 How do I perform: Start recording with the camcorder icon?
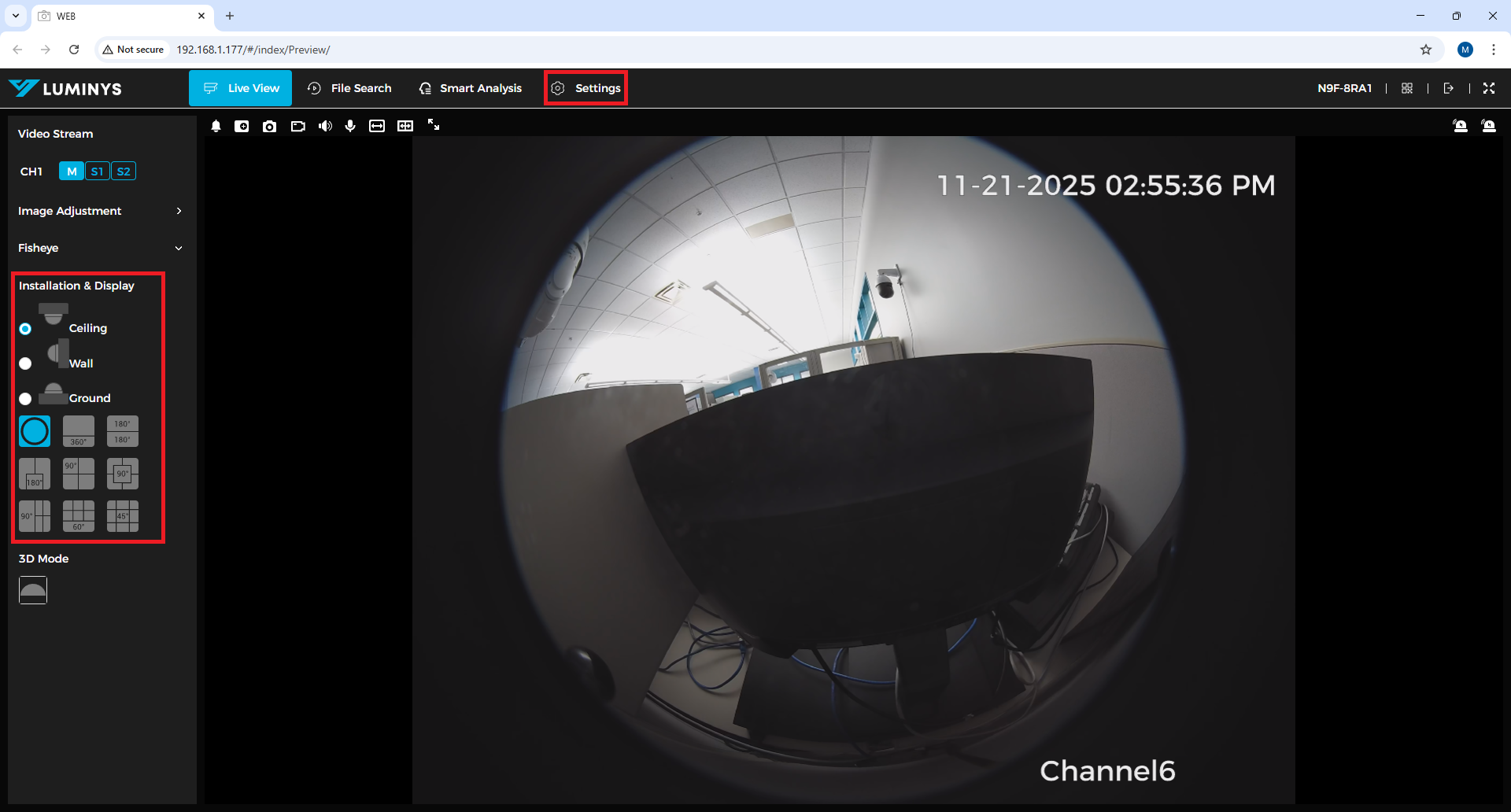pos(297,126)
